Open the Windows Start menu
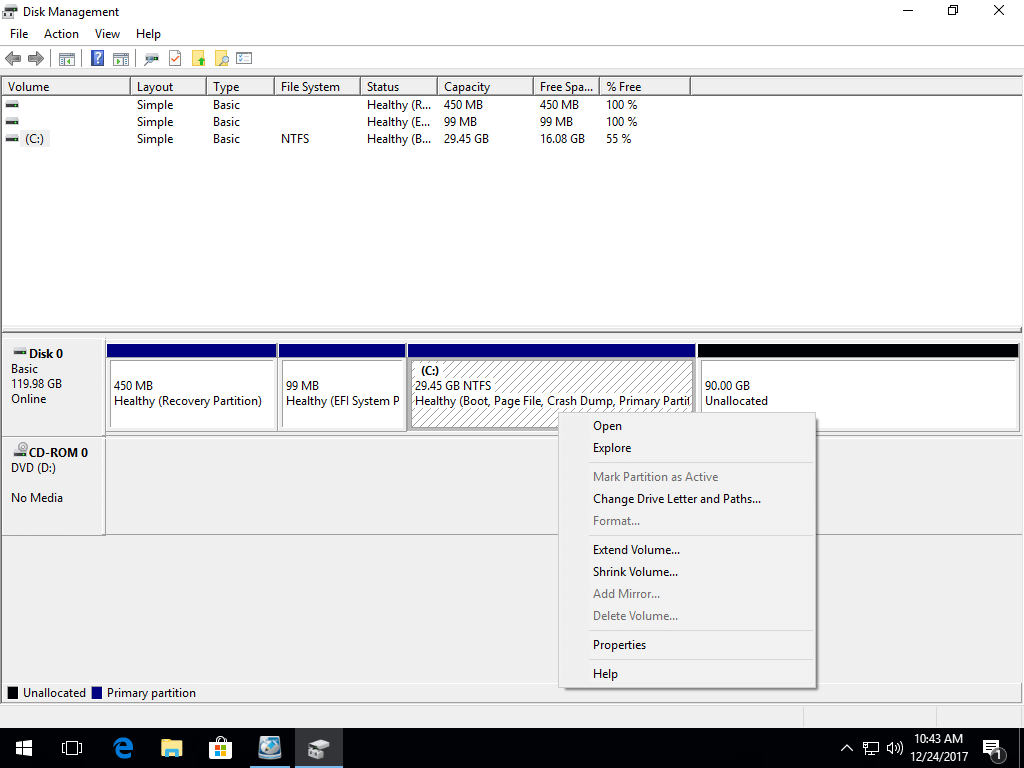 click(x=24, y=748)
